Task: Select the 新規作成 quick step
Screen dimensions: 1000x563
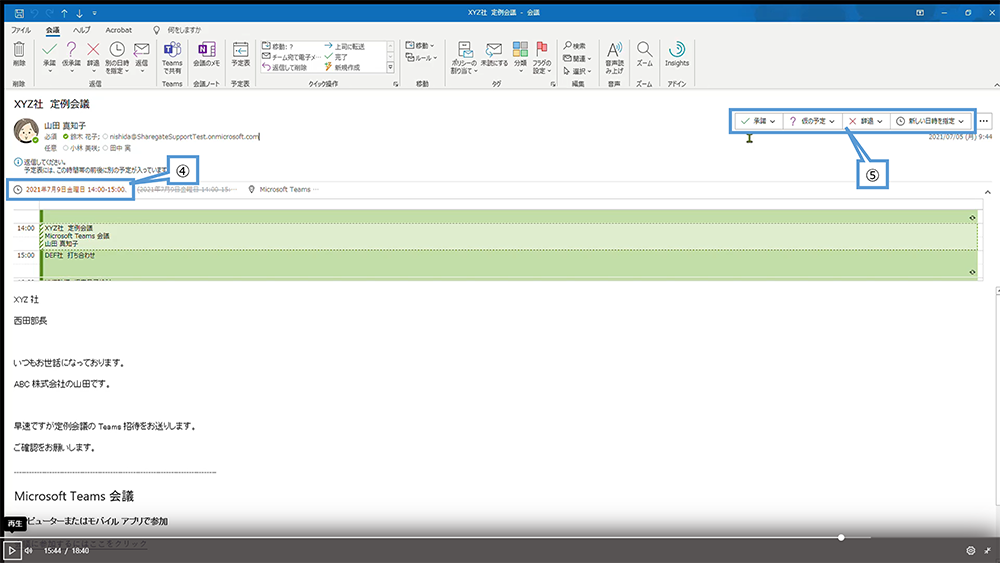Action: coord(342,67)
